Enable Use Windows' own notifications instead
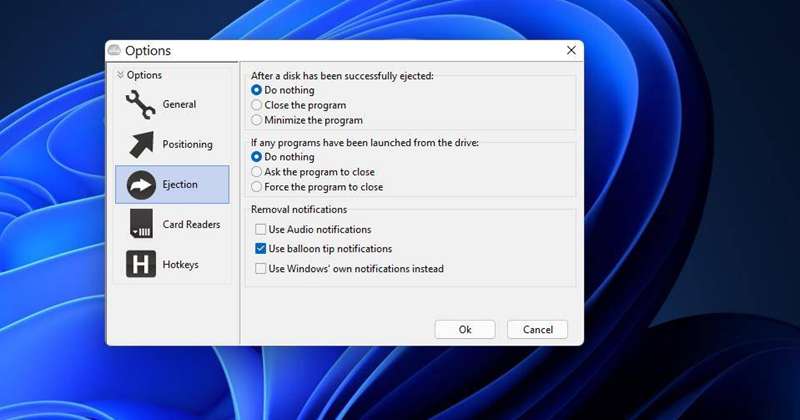The height and width of the screenshot is (420, 800). [x=260, y=269]
